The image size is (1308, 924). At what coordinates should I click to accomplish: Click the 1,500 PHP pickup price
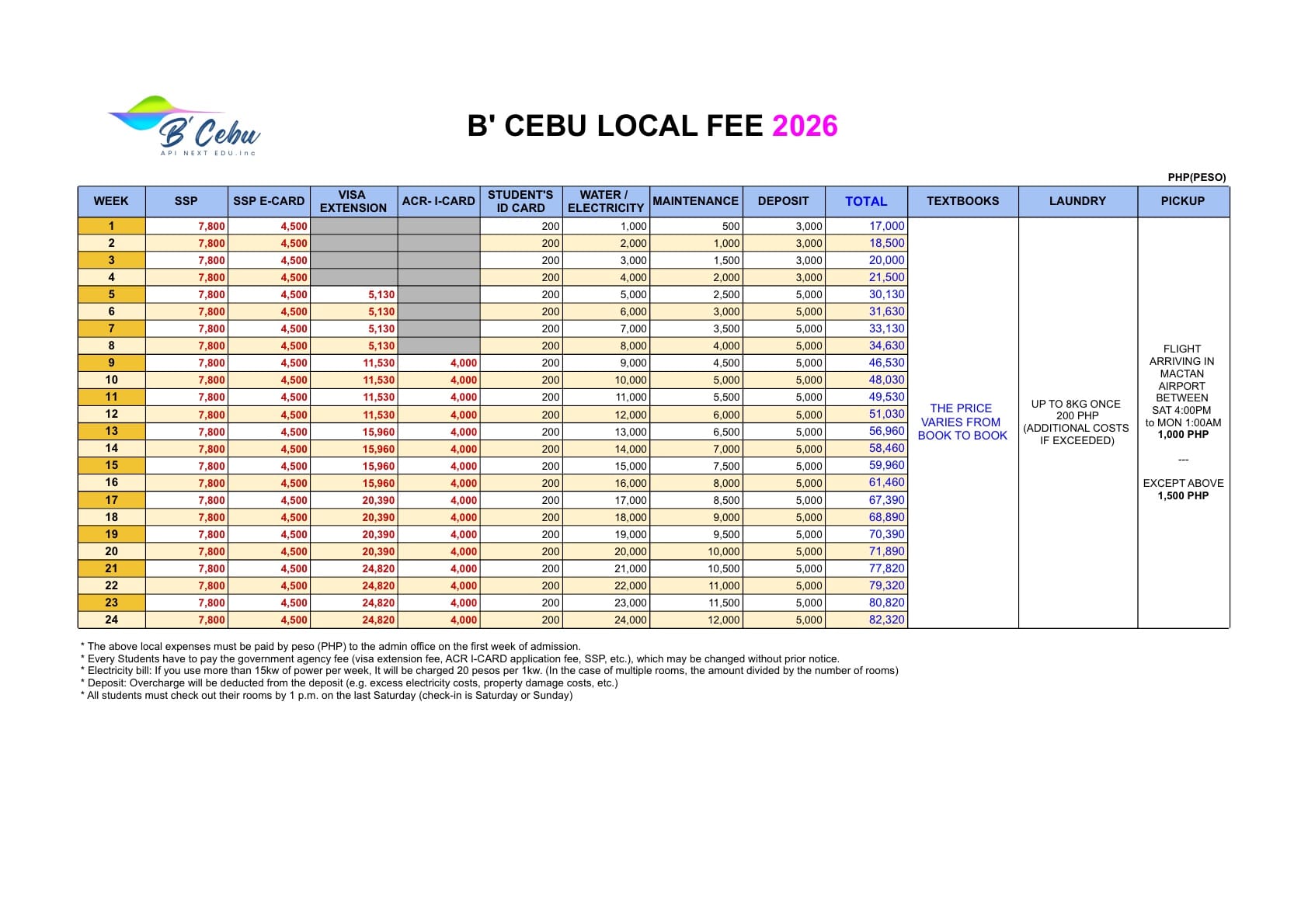(x=1182, y=495)
